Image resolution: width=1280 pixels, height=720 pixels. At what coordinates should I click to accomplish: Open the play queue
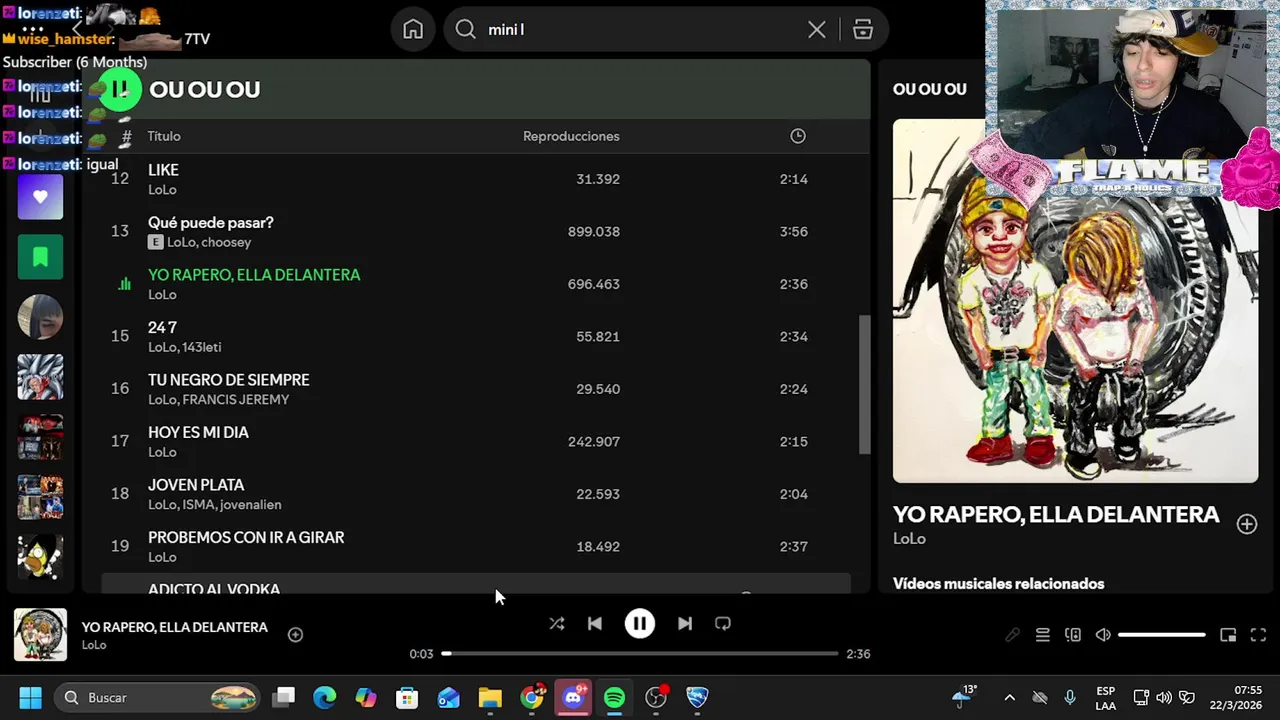[x=1042, y=635]
